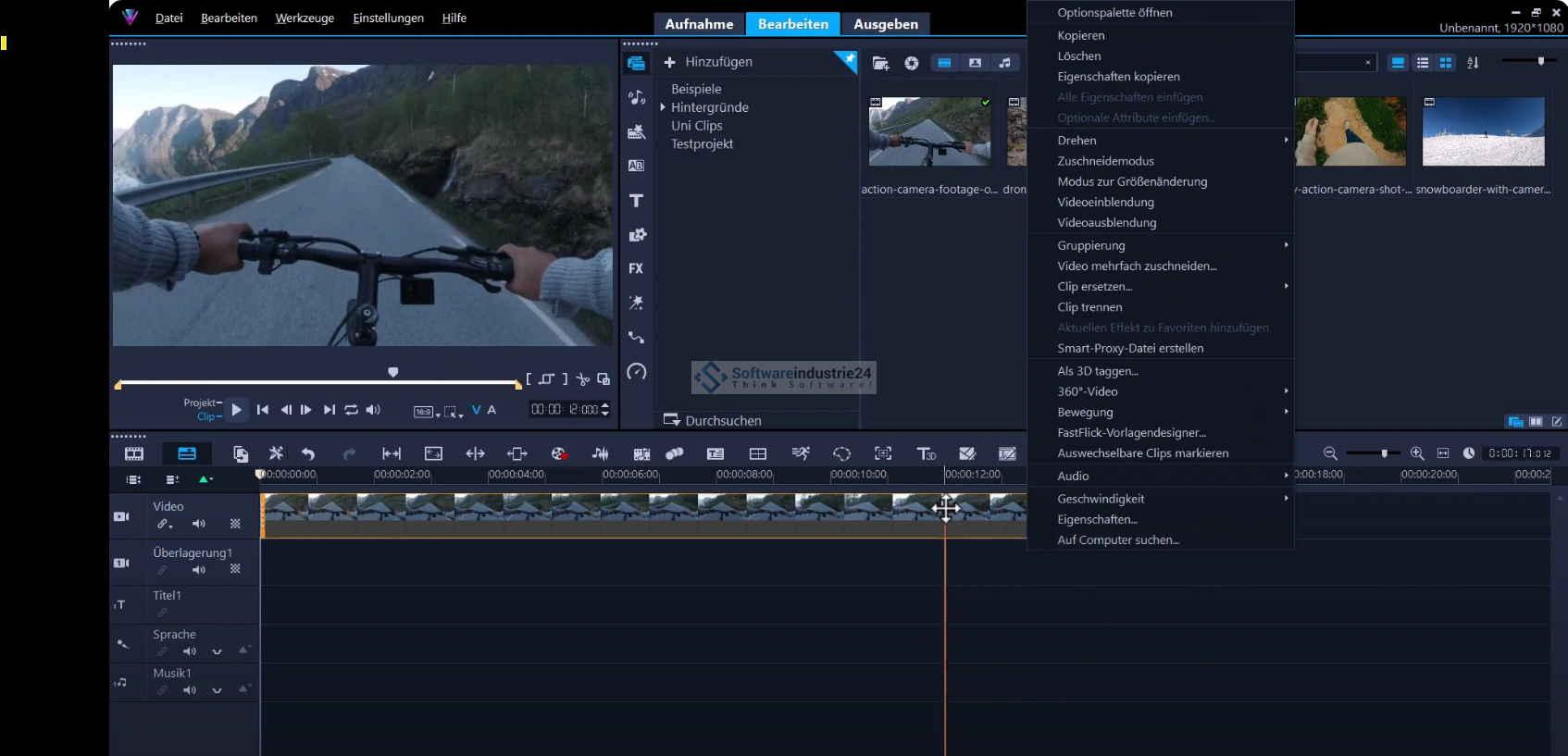1568x756 pixels.
Task: Switch to the Ausgeben tab
Action: [885, 24]
